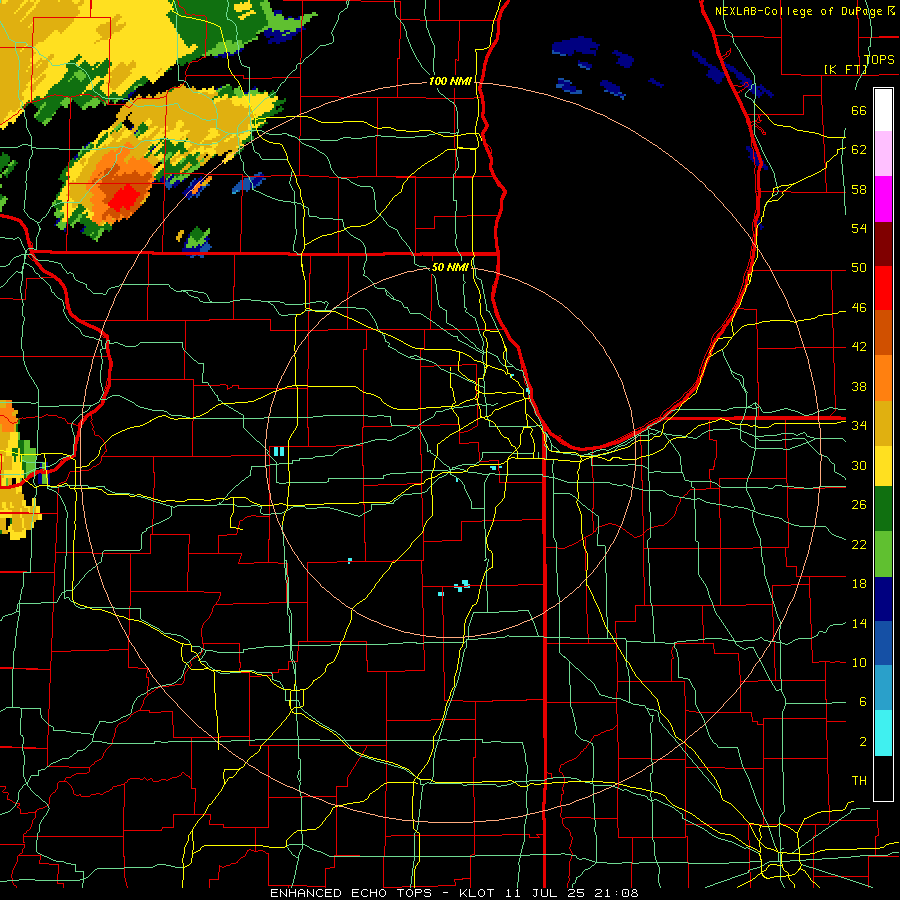
Task: Click the "100 NMI" range ring label
Action: tap(450, 82)
